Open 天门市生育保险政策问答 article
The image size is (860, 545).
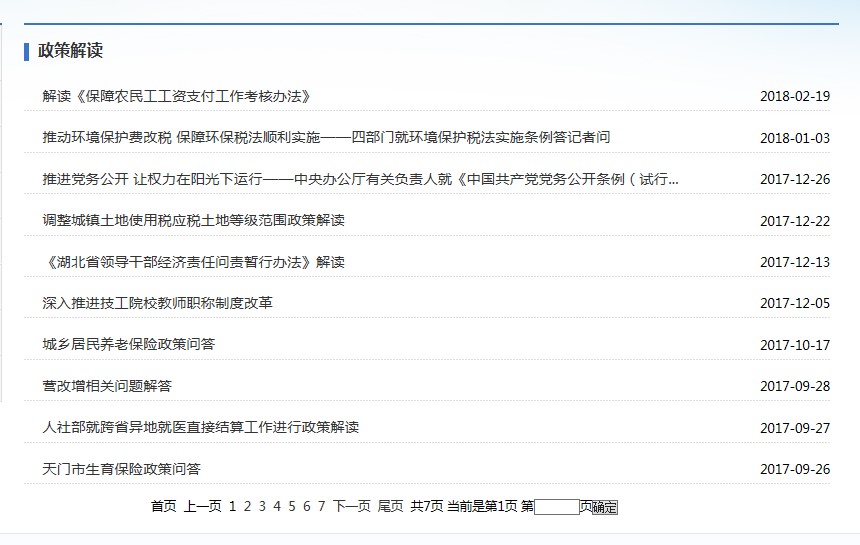pos(121,469)
